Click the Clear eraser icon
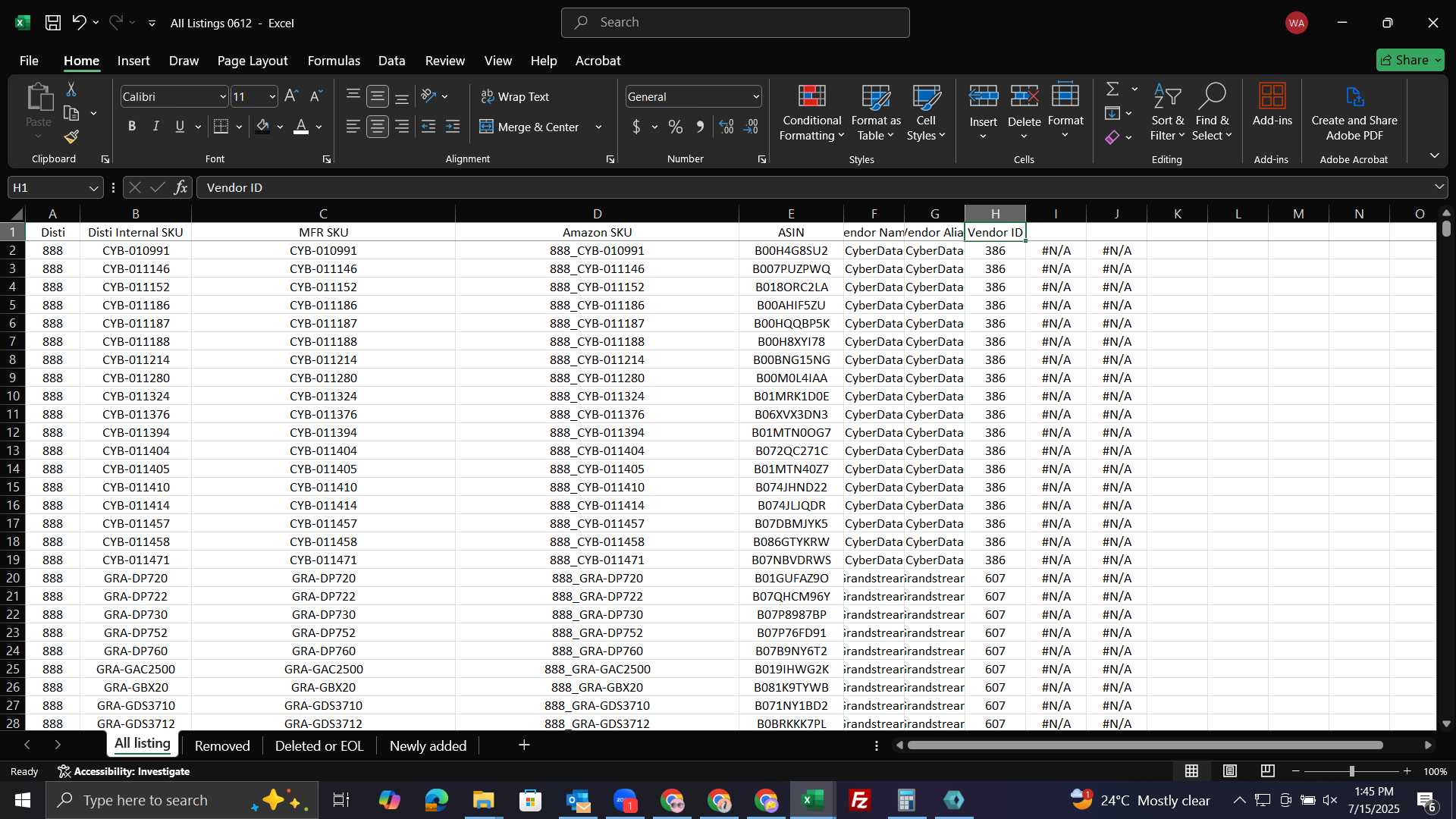The width and height of the screenshot is (1456, 819). click(x=1112, y=137)
